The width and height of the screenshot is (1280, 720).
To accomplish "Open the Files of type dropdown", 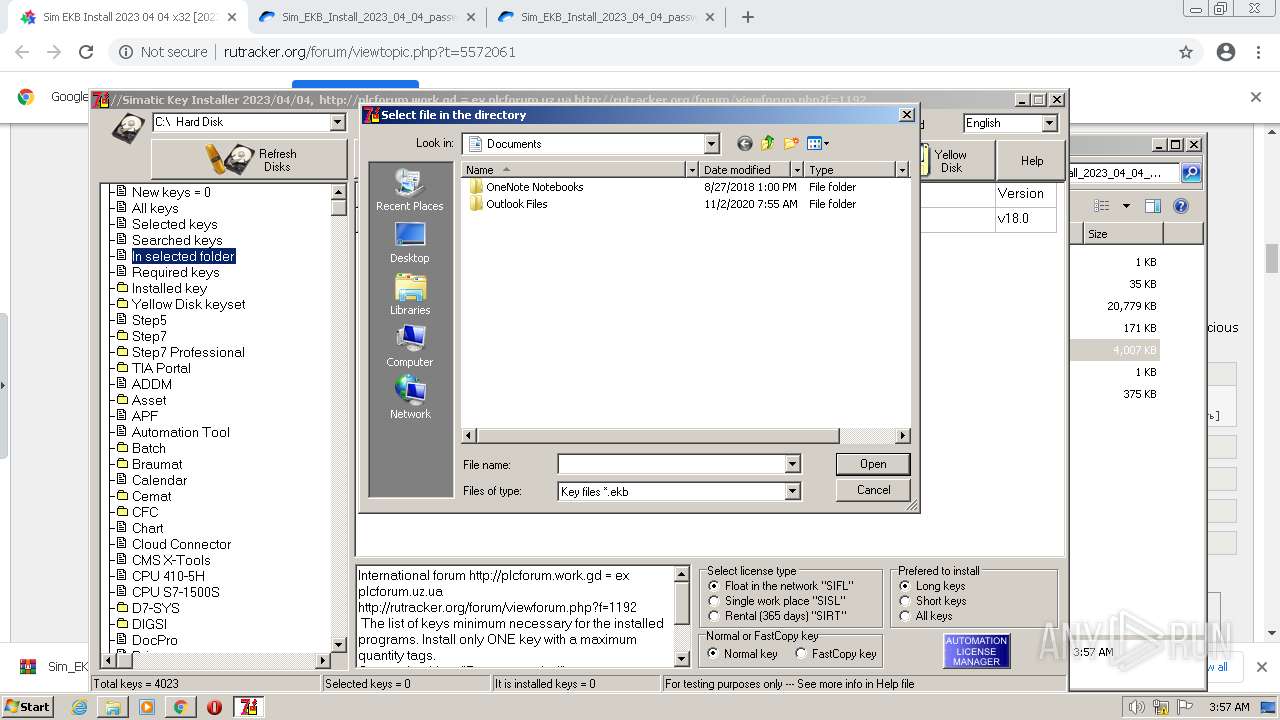I will point(792,491).
